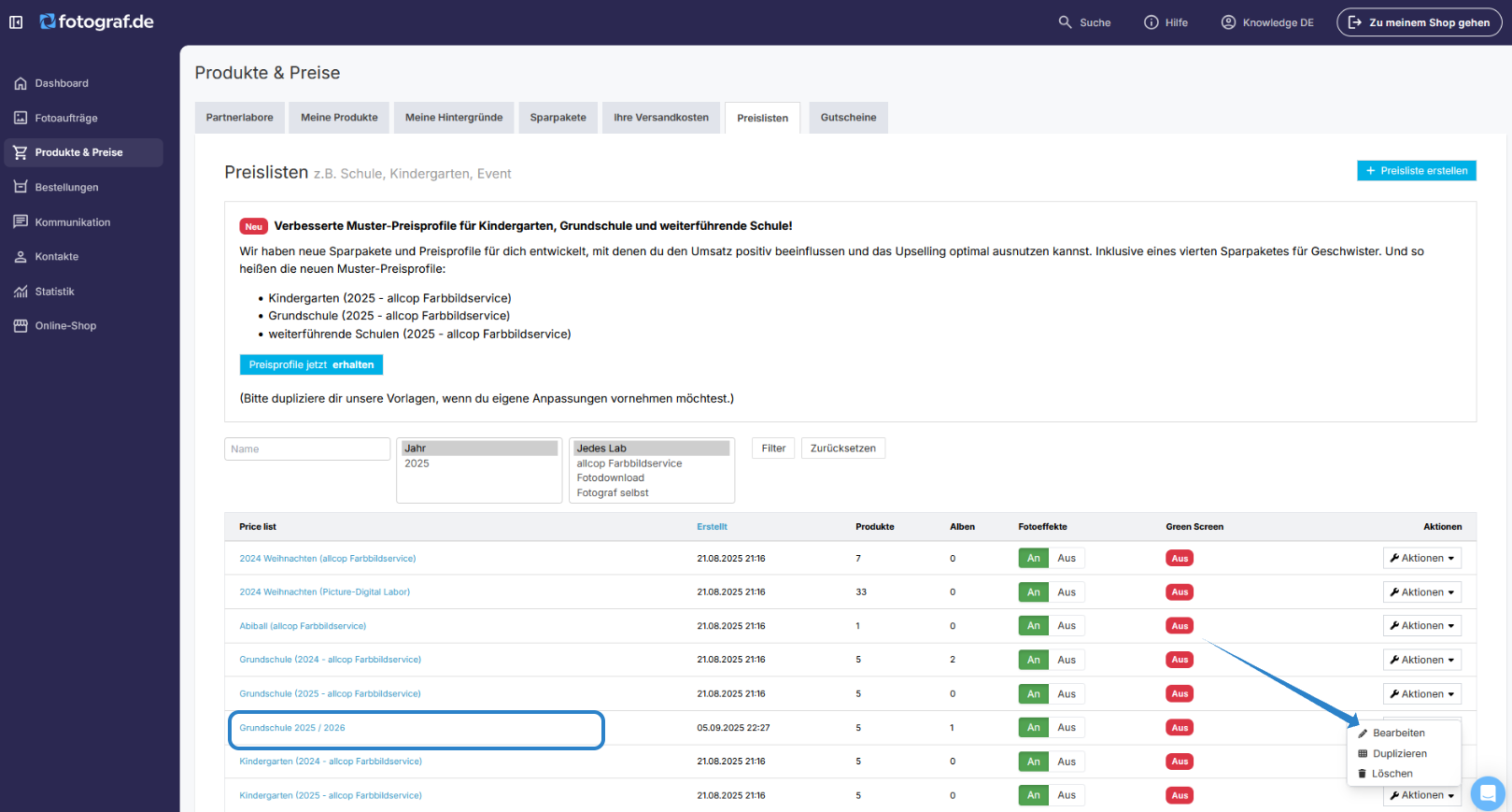Click the Preisliste erstellen button

1417,171
